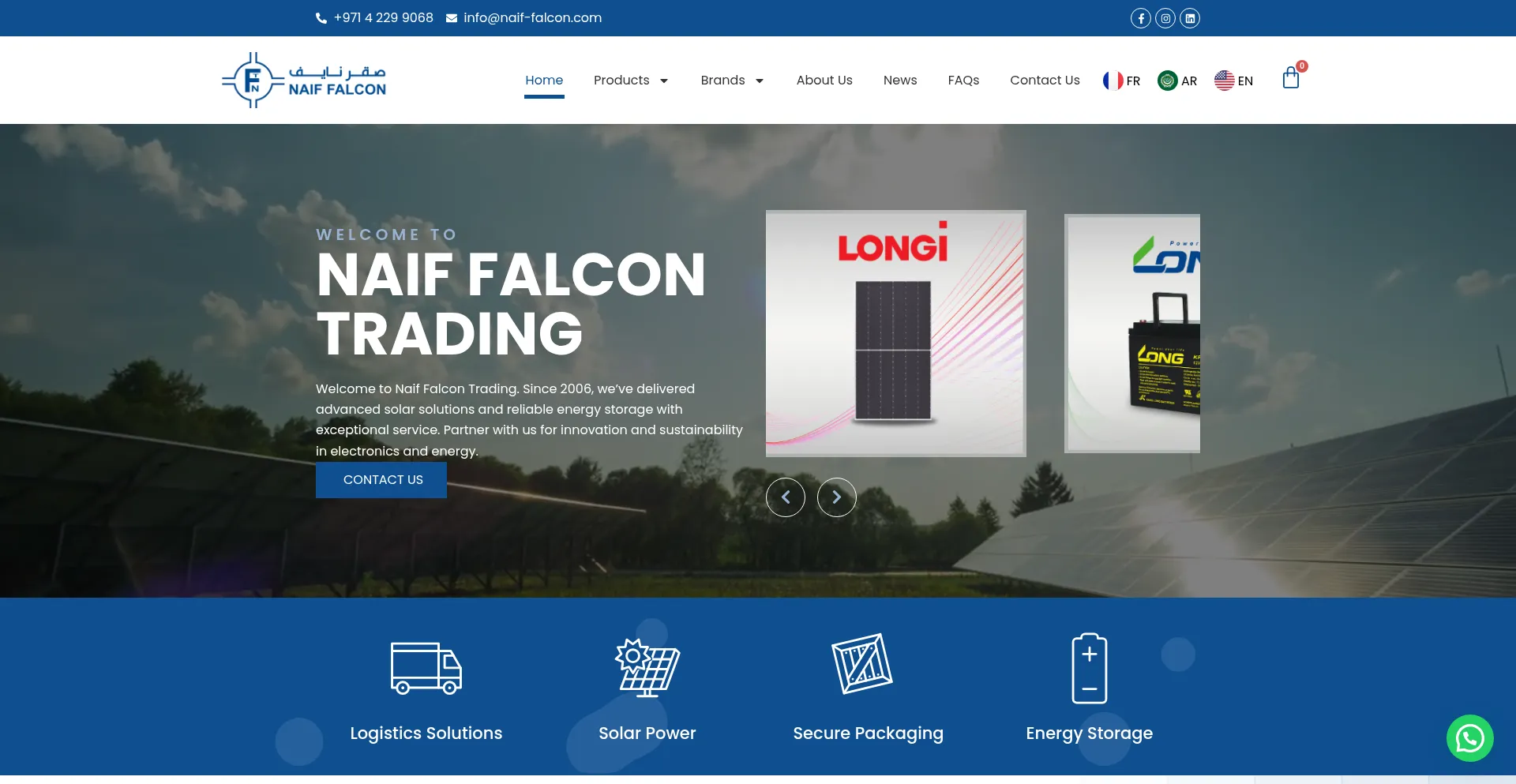Switch language to Arabic (AR)
This screenshot has width=1516, height=784.
(x=1177, y=81)
